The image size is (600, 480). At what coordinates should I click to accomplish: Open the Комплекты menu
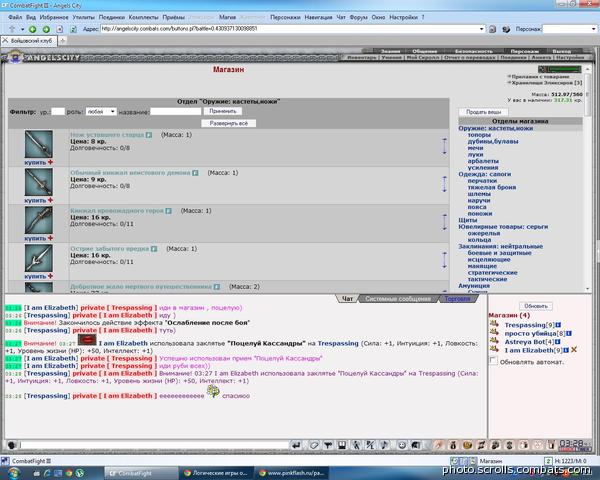pos(143,17)
